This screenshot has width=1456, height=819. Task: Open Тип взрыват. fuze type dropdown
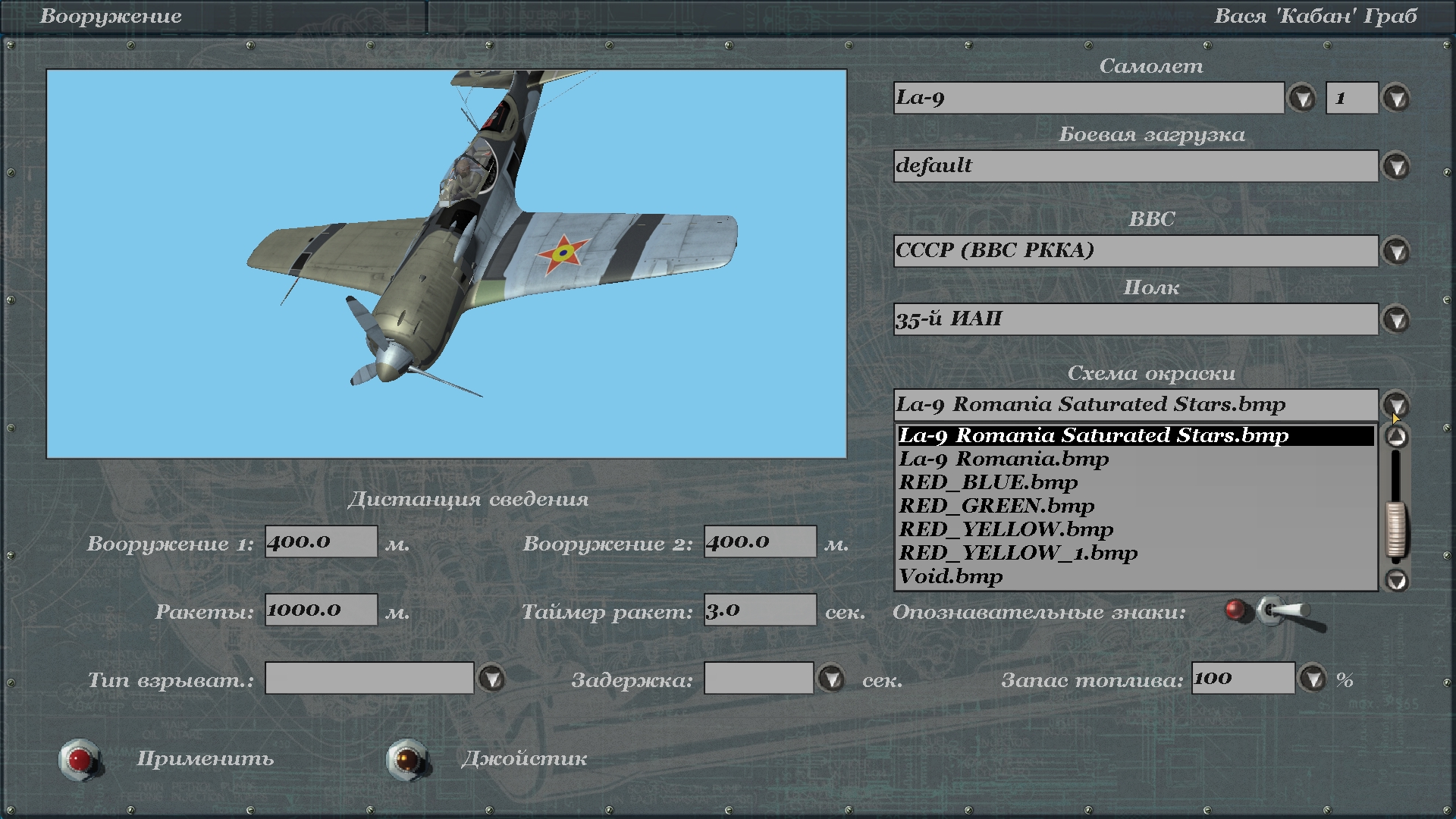(x=492, y=678)
